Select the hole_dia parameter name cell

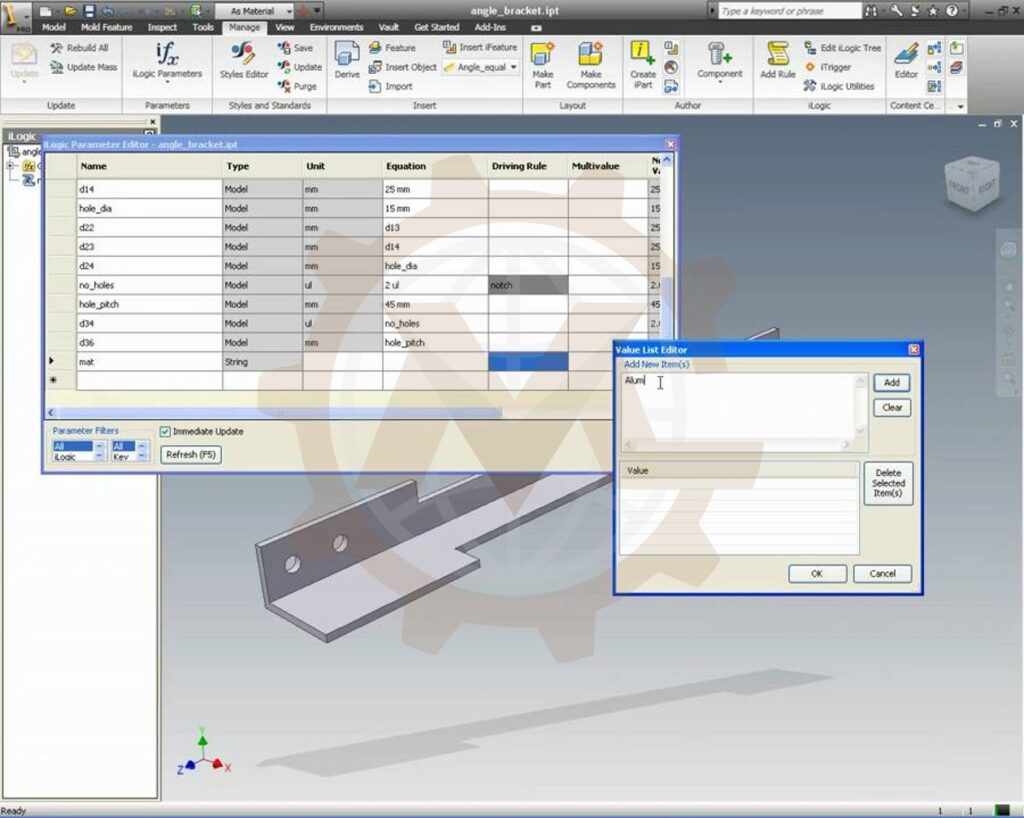click(x=150, y=208)
